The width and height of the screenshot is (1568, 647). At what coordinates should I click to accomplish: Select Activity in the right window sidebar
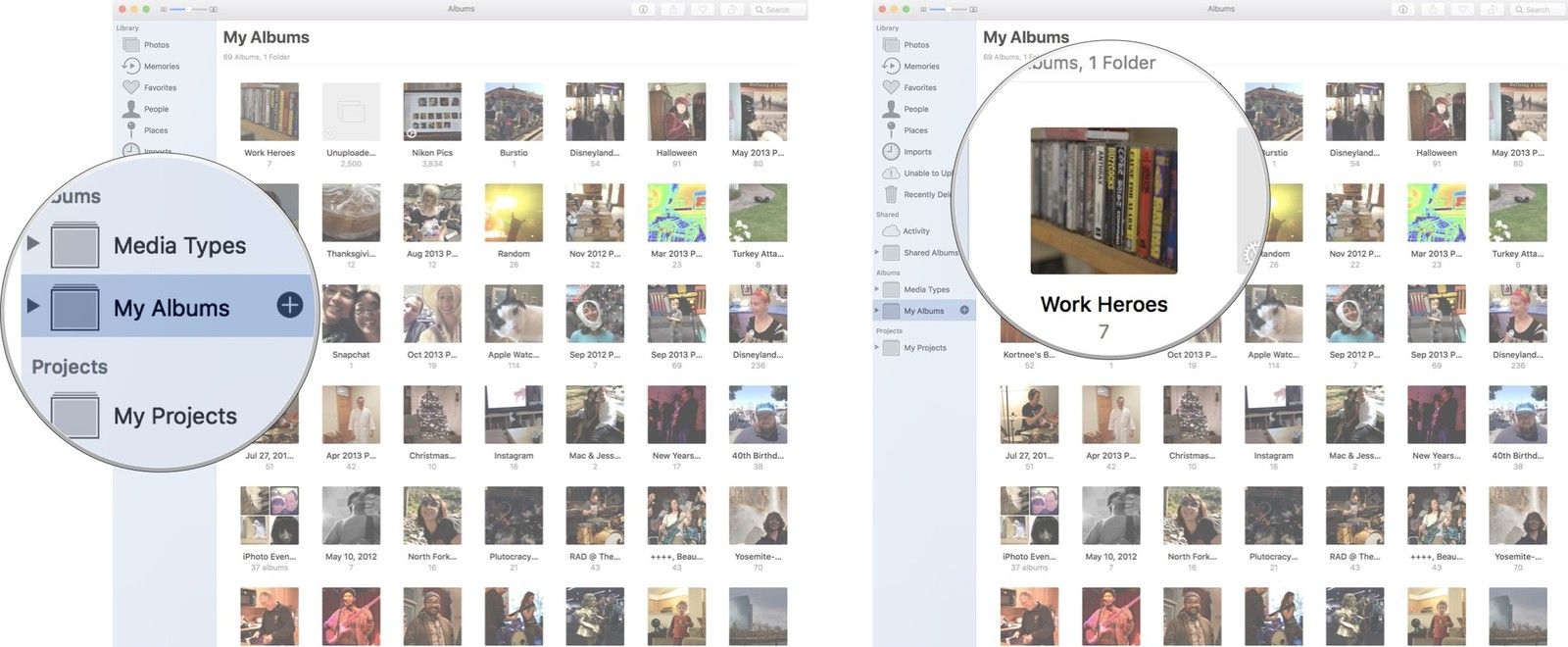915,230
